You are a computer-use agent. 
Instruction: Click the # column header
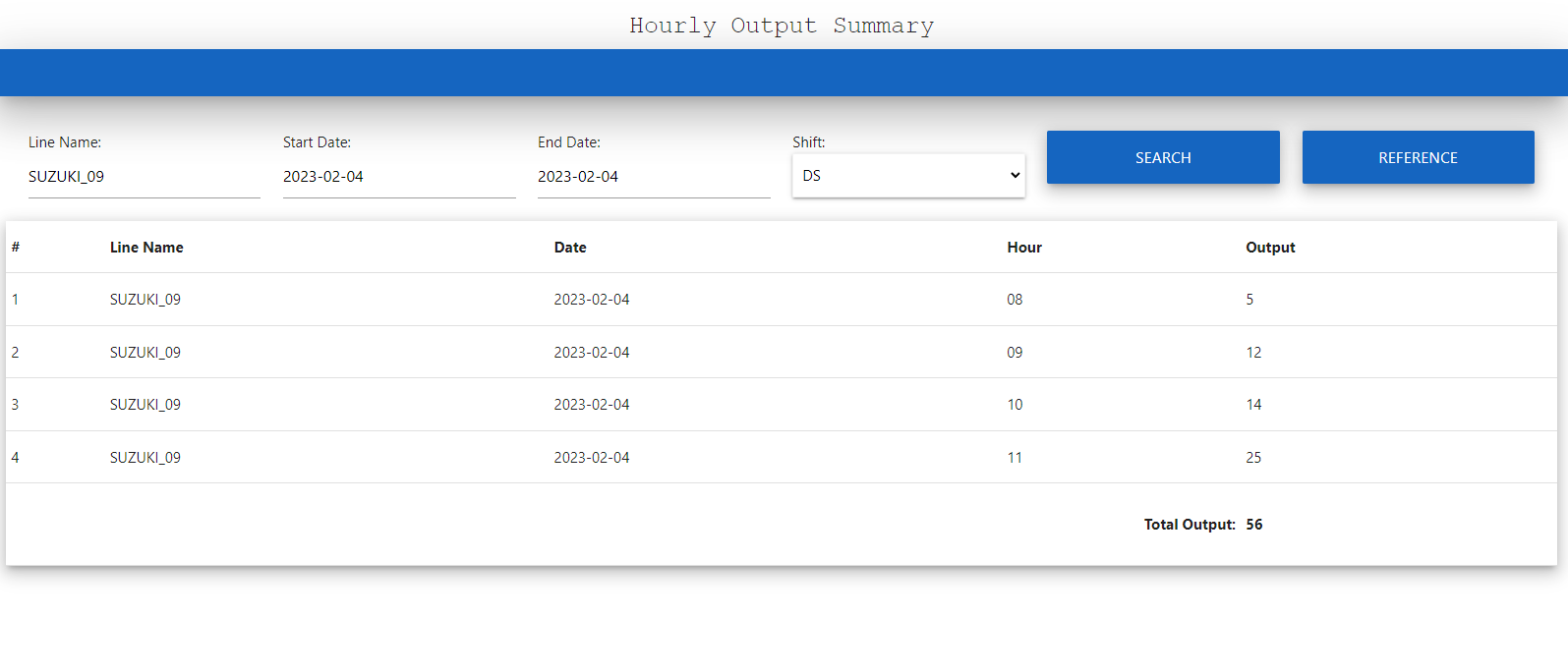(x=16, y=248)
